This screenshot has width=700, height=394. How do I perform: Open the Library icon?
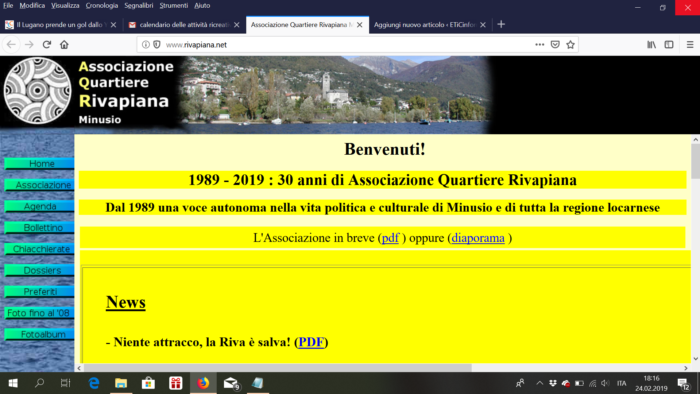652,45
